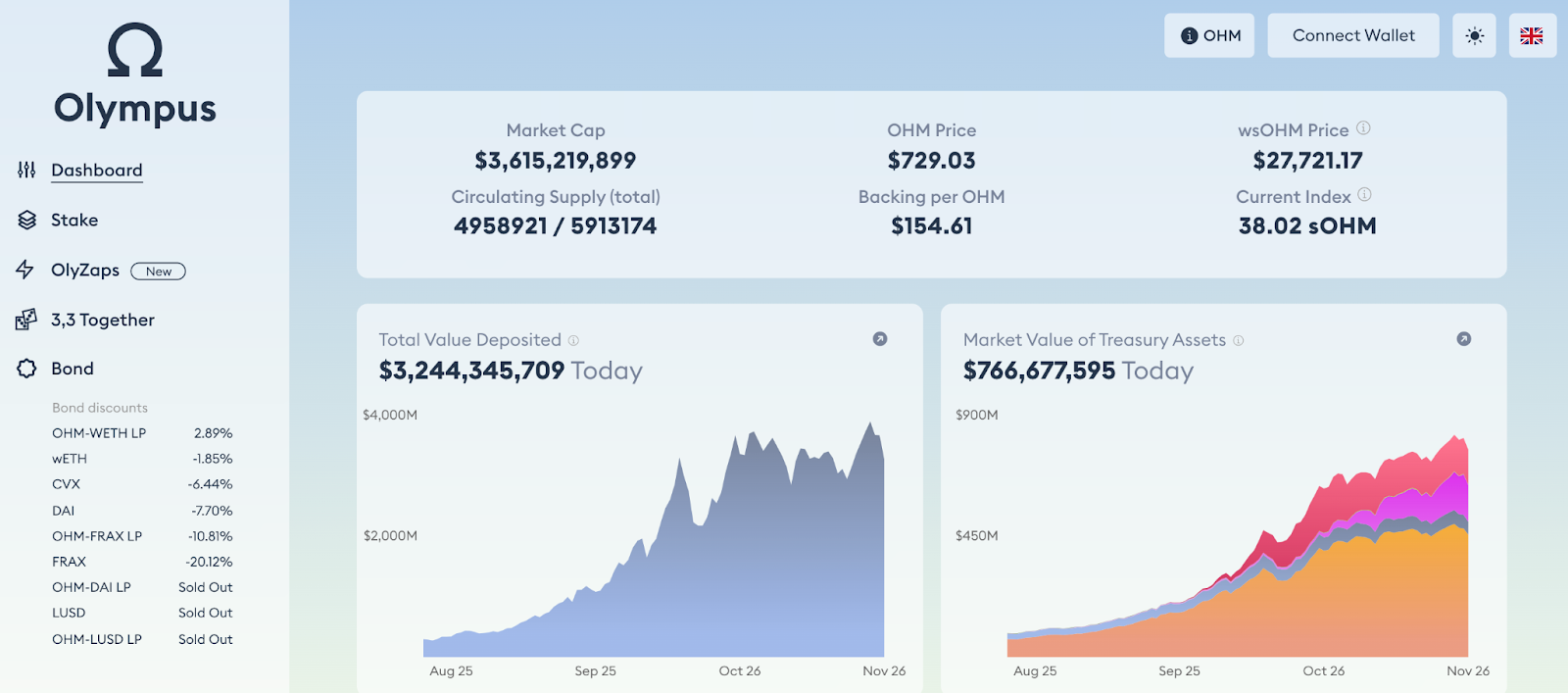Image resolution: width=1568 pixels, height=693 pixels.
Task: Click the Olympus omega logo
Action: pos(135,50)
